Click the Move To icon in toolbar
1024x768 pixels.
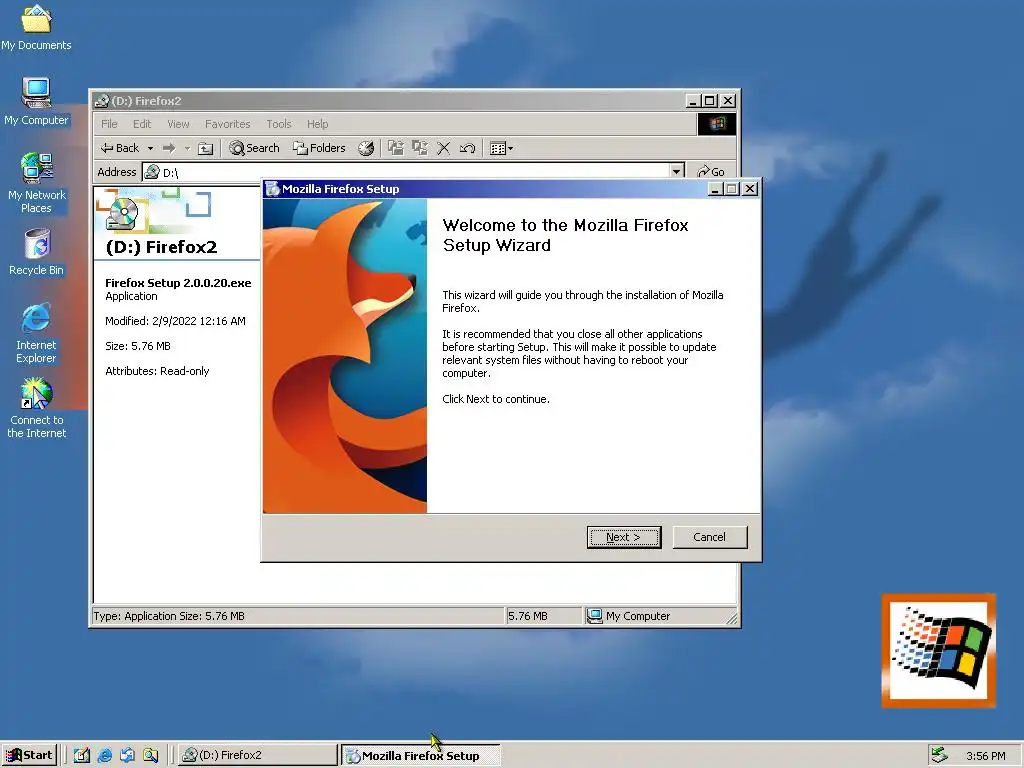click(x=395, y=148)
